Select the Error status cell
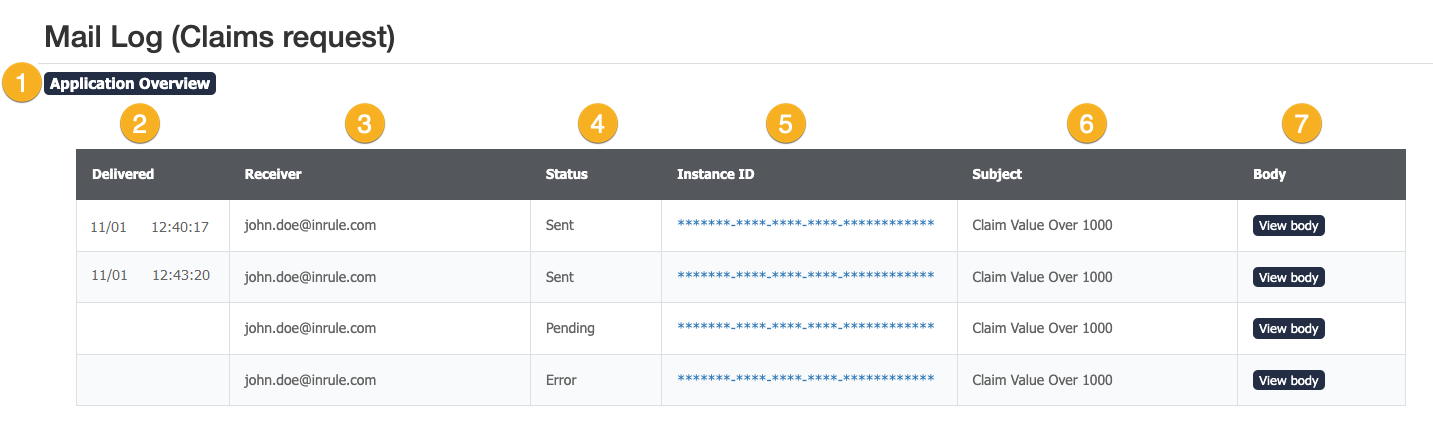Image resolution: width=1433 pixels, height=443 pixels. click(x=561, y=380)
